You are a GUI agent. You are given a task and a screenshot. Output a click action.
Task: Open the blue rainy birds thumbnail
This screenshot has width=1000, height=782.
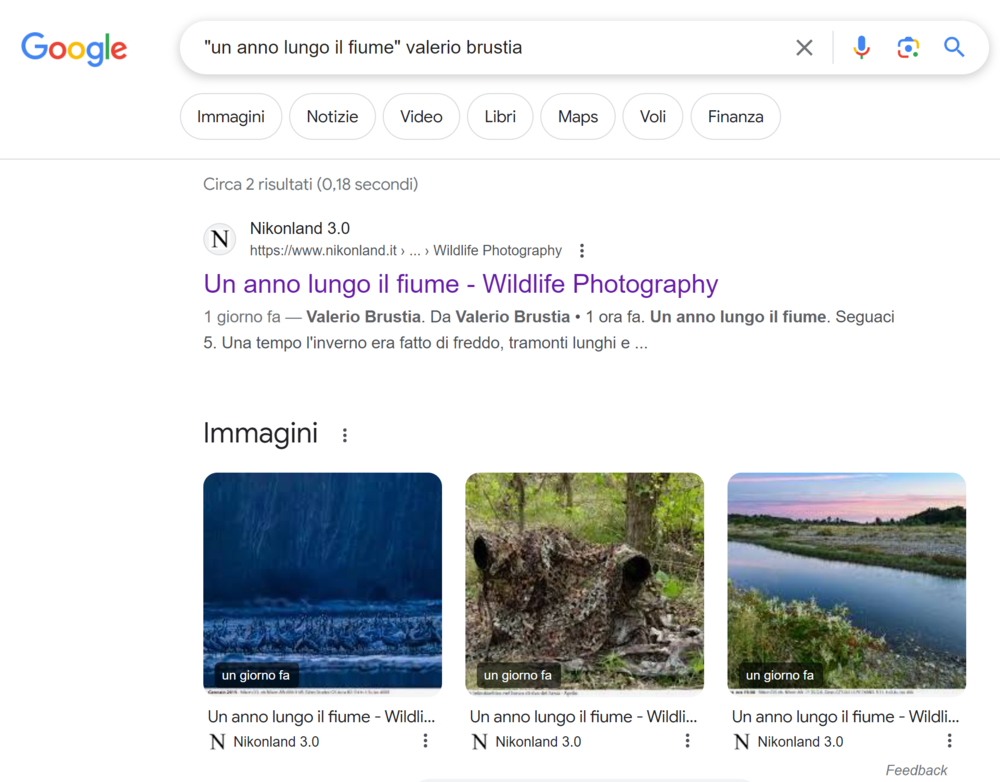[x=323, y=582]
